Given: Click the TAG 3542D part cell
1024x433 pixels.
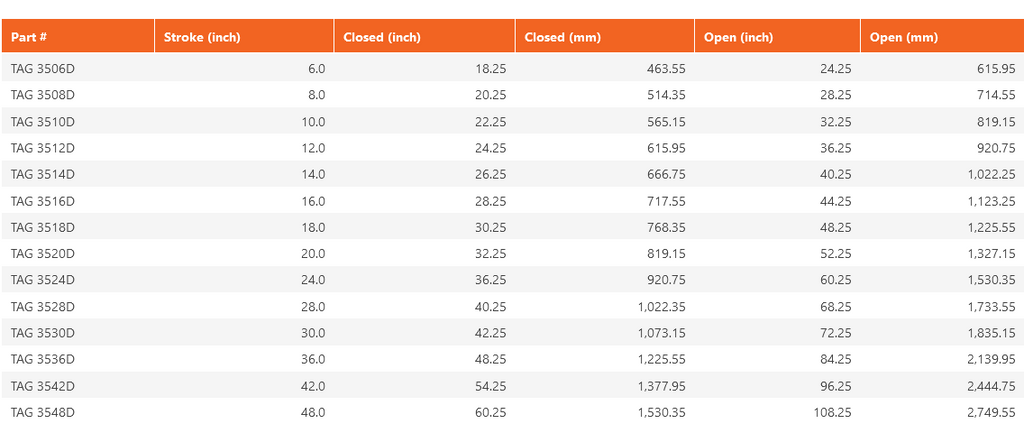Looking at the screenshot, I should [x=43, y=386].
